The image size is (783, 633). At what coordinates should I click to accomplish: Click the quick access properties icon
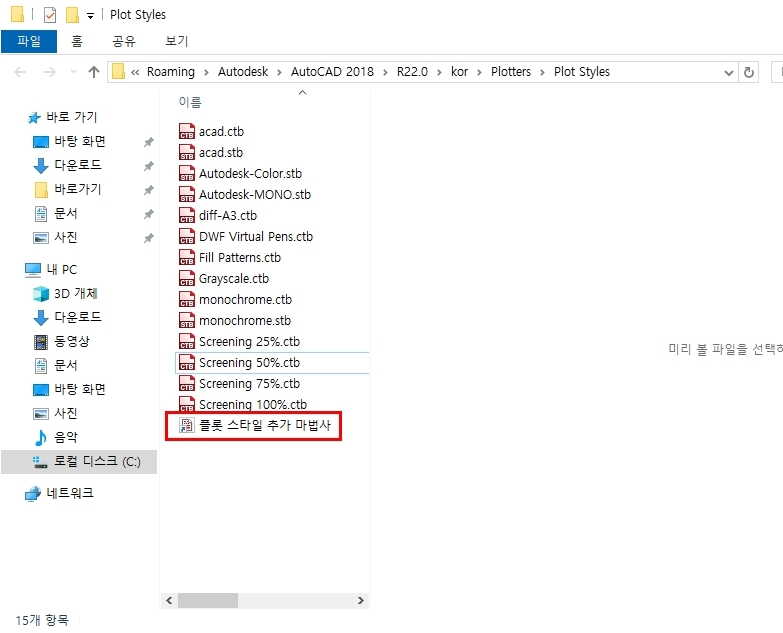coord(50,15)
